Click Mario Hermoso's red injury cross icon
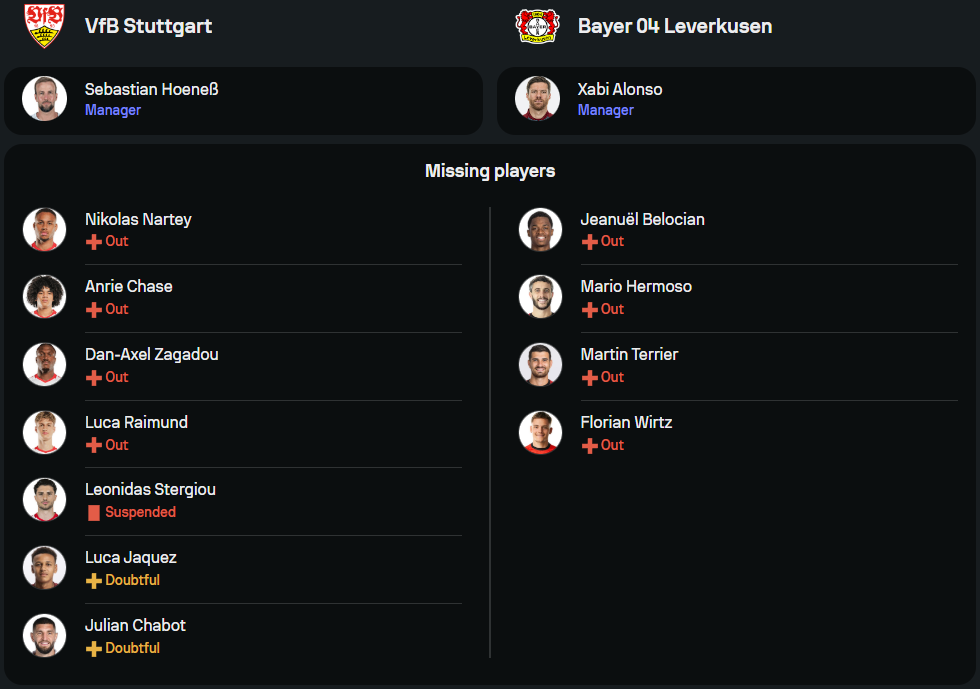This screenshot has height=689, width=980. [590, 310]
